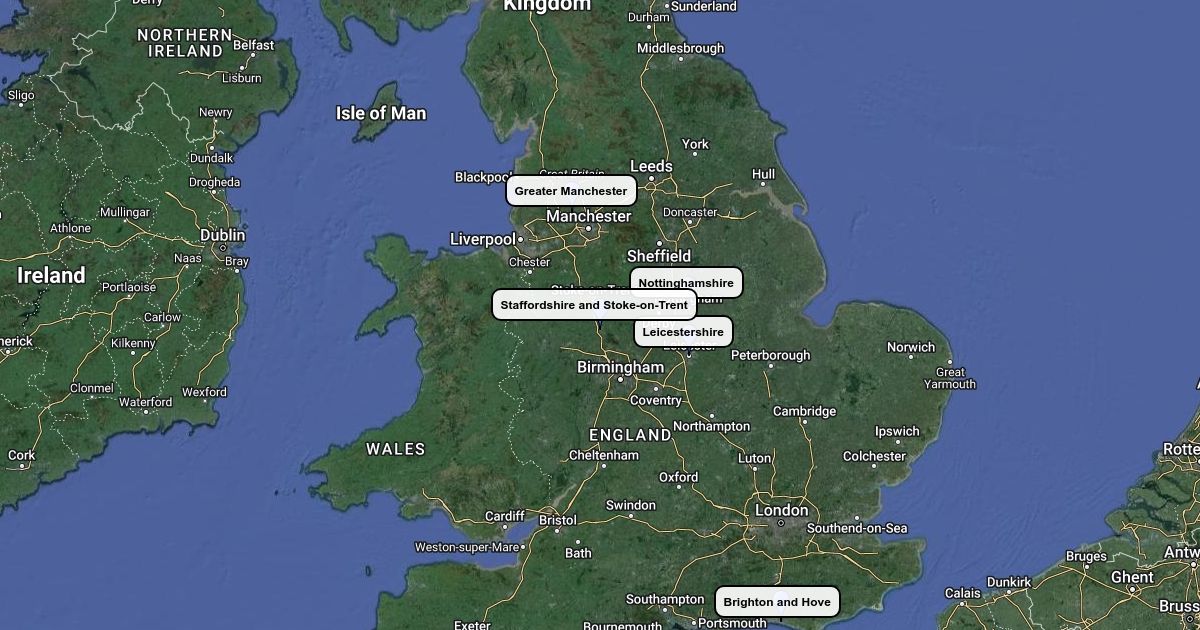Click the Cambridge city label
Screen dimensions: 1200x630
click(x=804, y=411)
